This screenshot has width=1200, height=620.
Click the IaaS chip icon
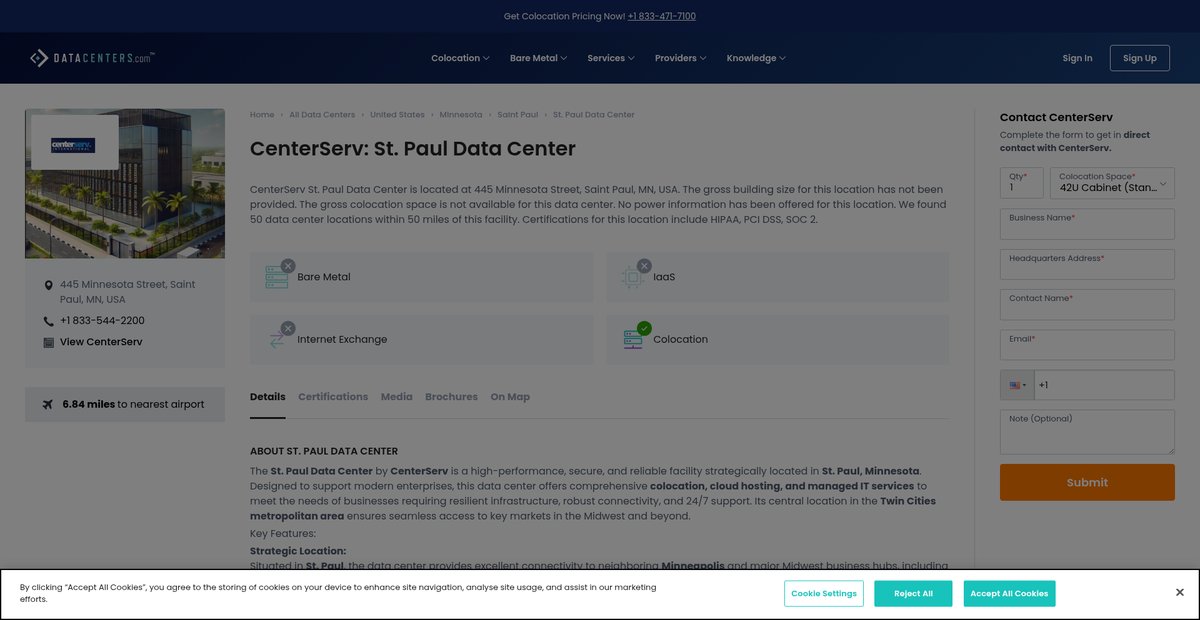coord(633,277)
